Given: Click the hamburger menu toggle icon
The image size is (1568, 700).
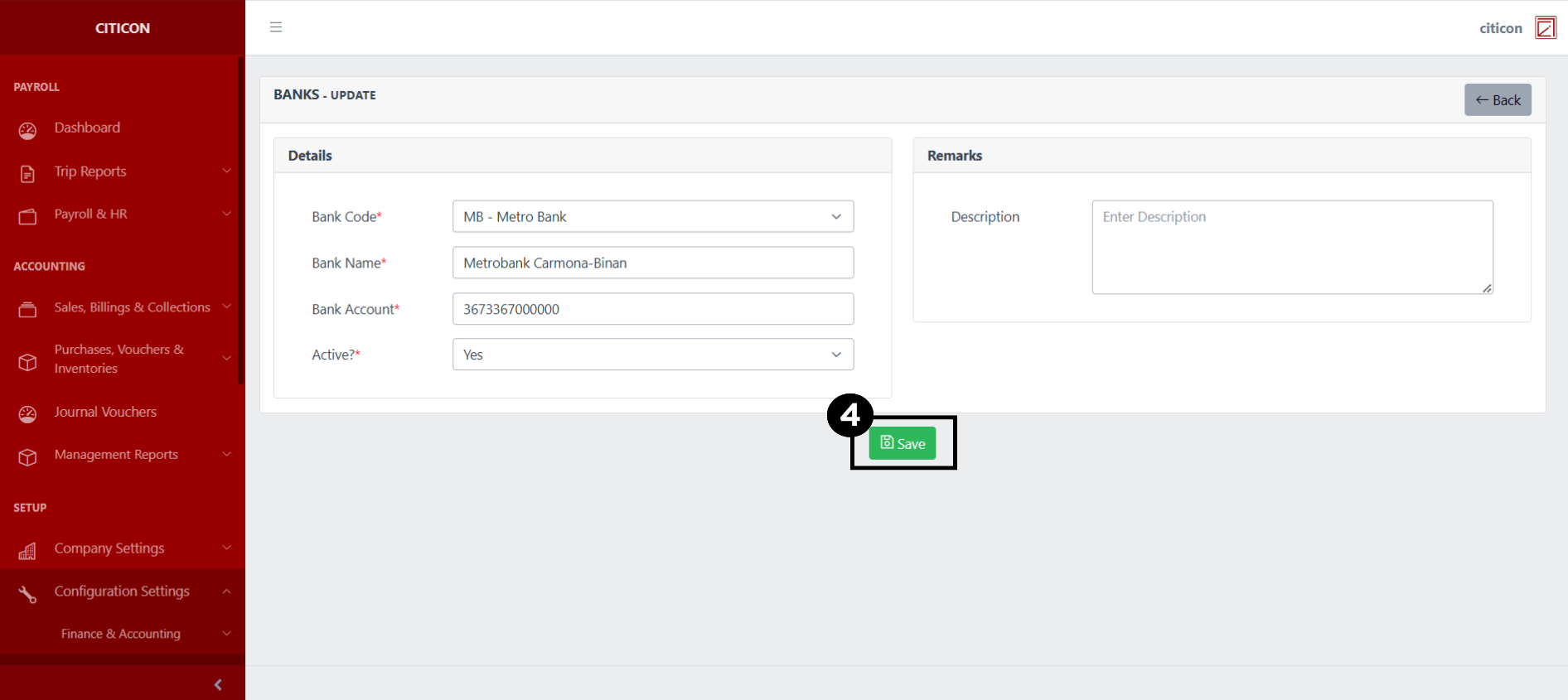Looking at the screenshot, I should 276,27.
